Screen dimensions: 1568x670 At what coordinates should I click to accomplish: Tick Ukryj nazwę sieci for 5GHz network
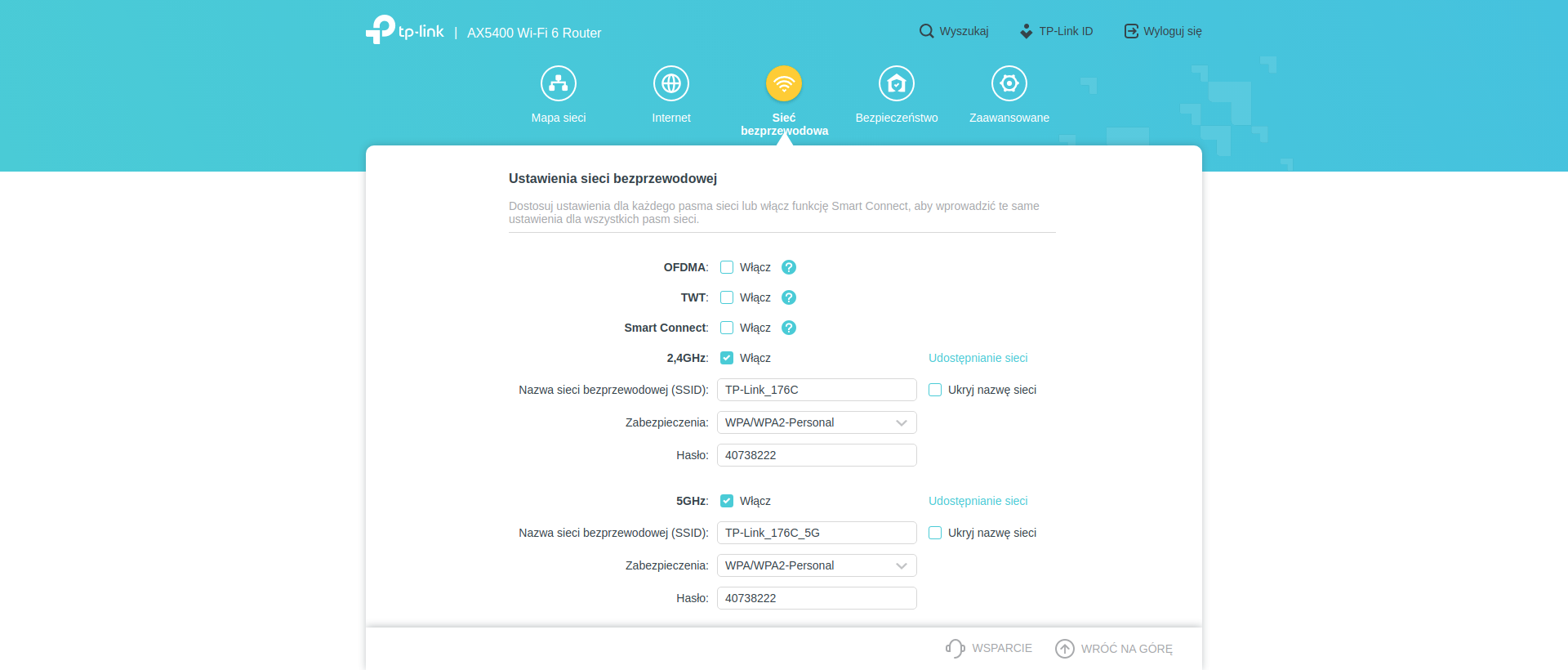935,533
